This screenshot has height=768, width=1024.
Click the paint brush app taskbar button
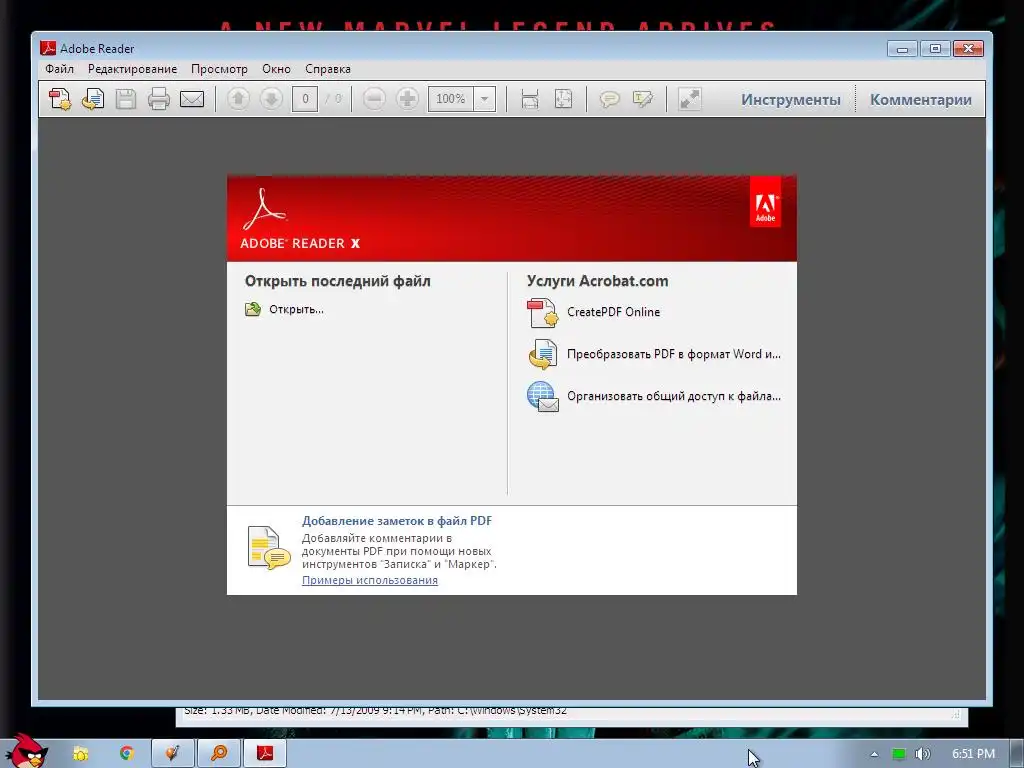[172, 753]
